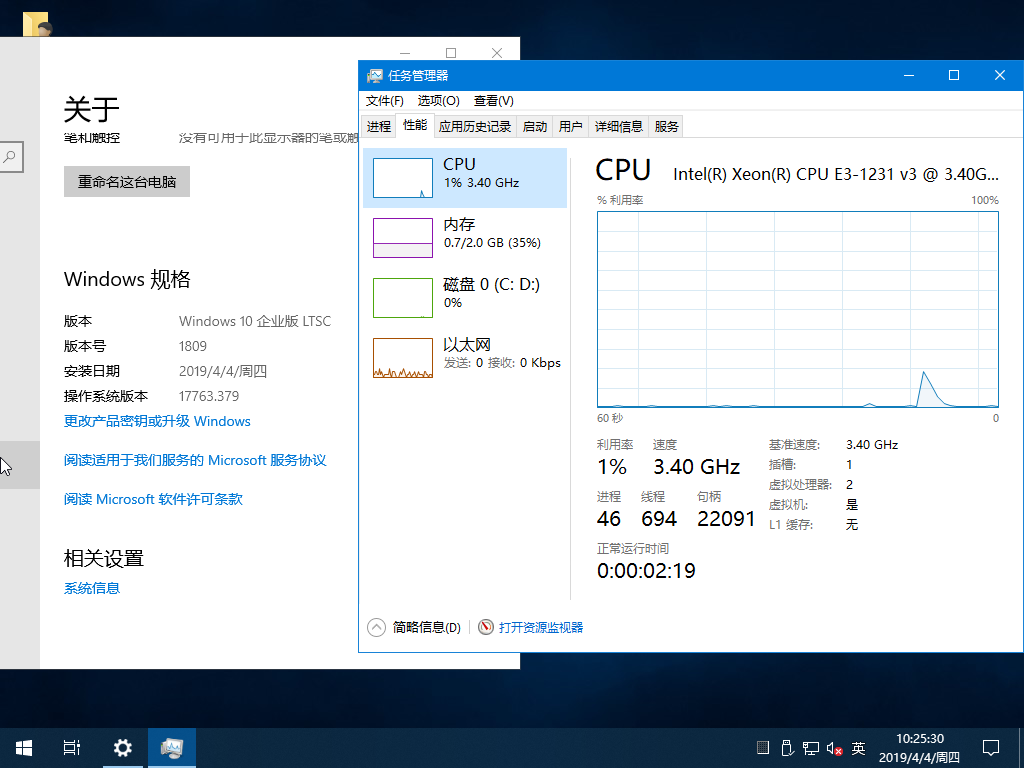Switch to the 进程 tab
Screen dimensions: 1024x768
[x=379, y=127]
